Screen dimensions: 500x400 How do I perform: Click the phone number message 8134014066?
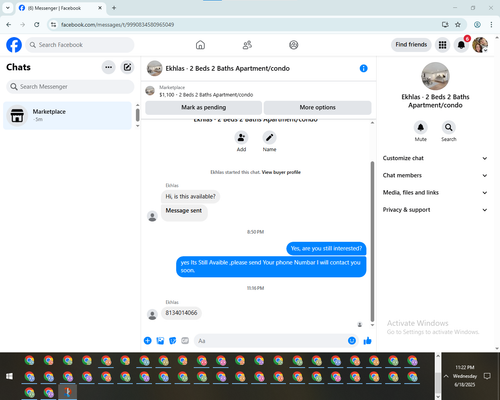coord(181,313)
